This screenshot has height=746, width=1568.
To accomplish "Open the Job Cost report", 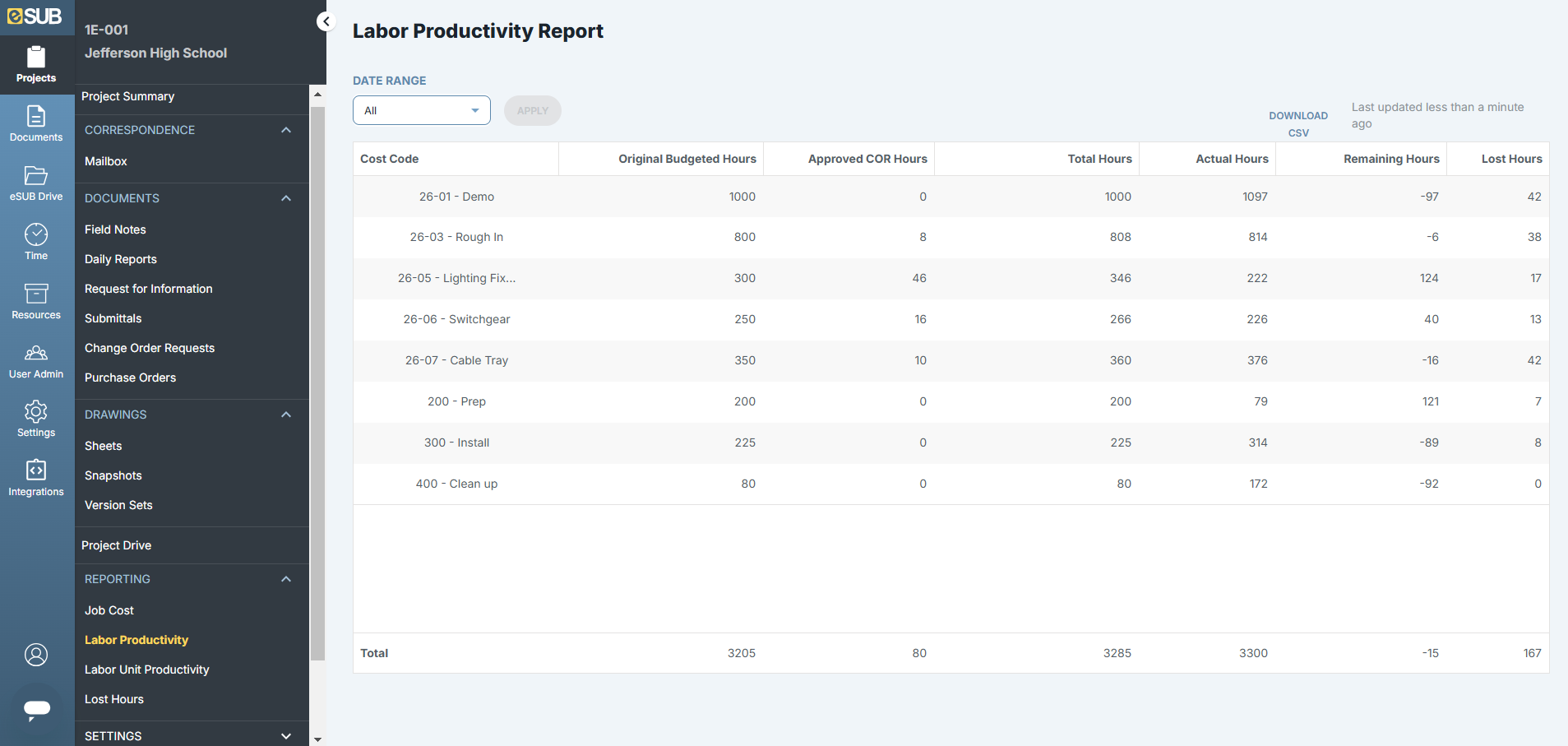I will (x=109, y=610).
